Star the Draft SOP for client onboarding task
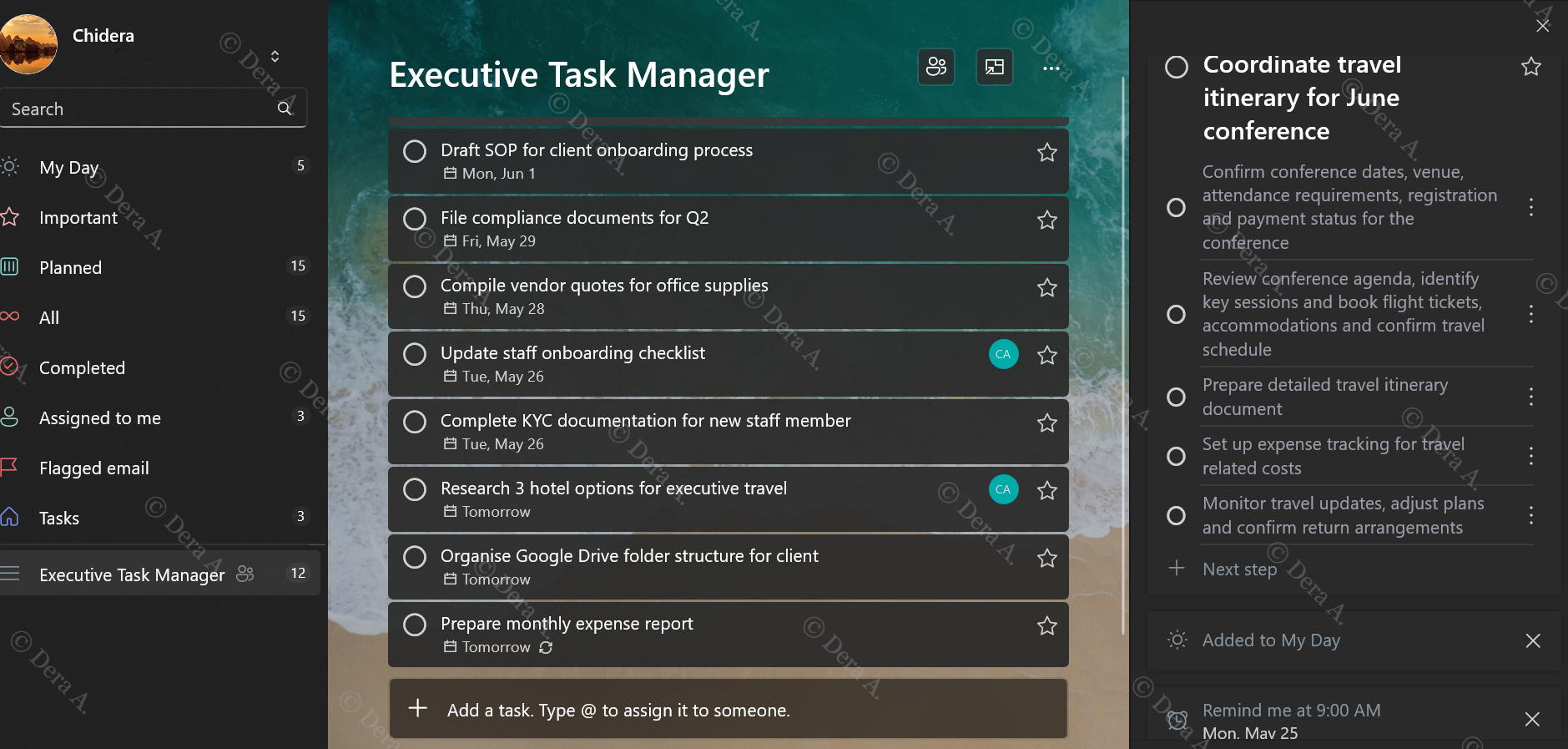 (x=1047, y=152)
